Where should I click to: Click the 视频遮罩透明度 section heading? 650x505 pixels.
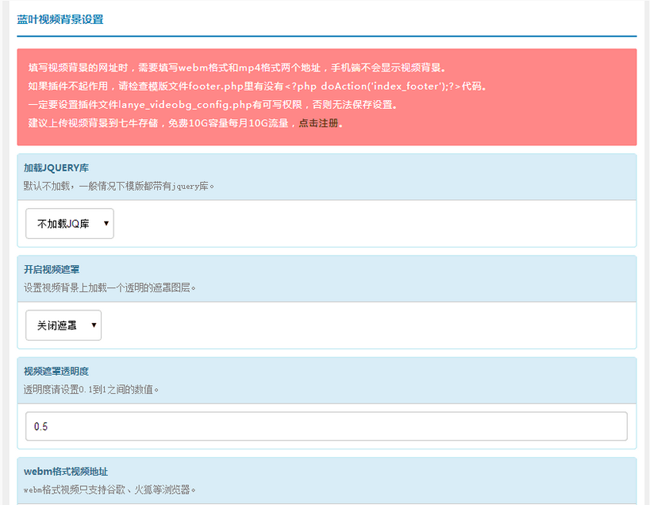(60, 371)
